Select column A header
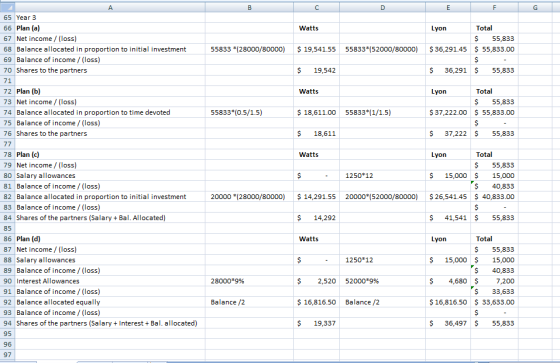 pos(110,7)
